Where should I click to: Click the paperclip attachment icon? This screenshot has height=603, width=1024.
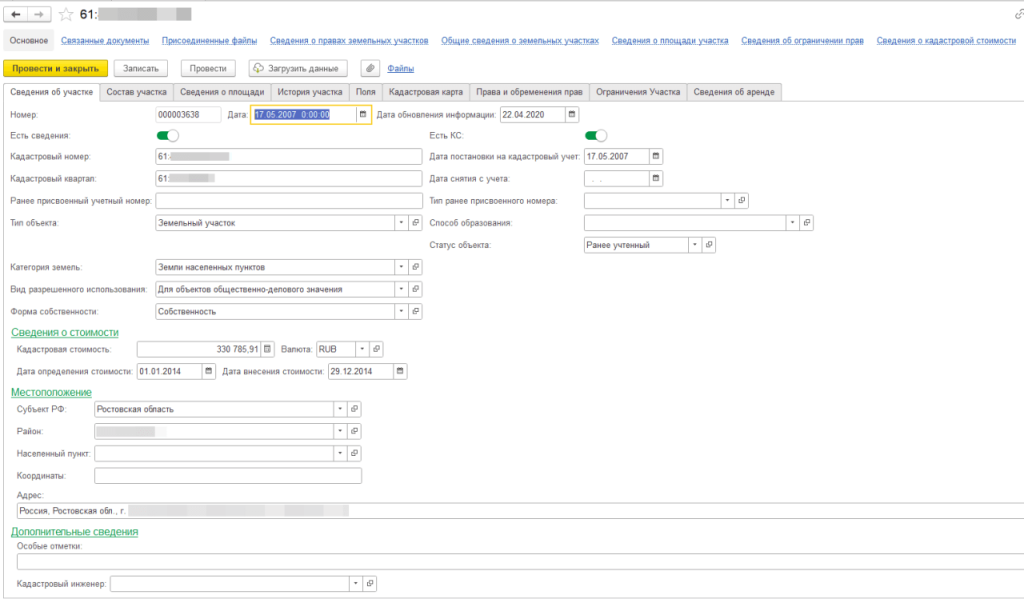pyautogui.click(x=370, y=68)
